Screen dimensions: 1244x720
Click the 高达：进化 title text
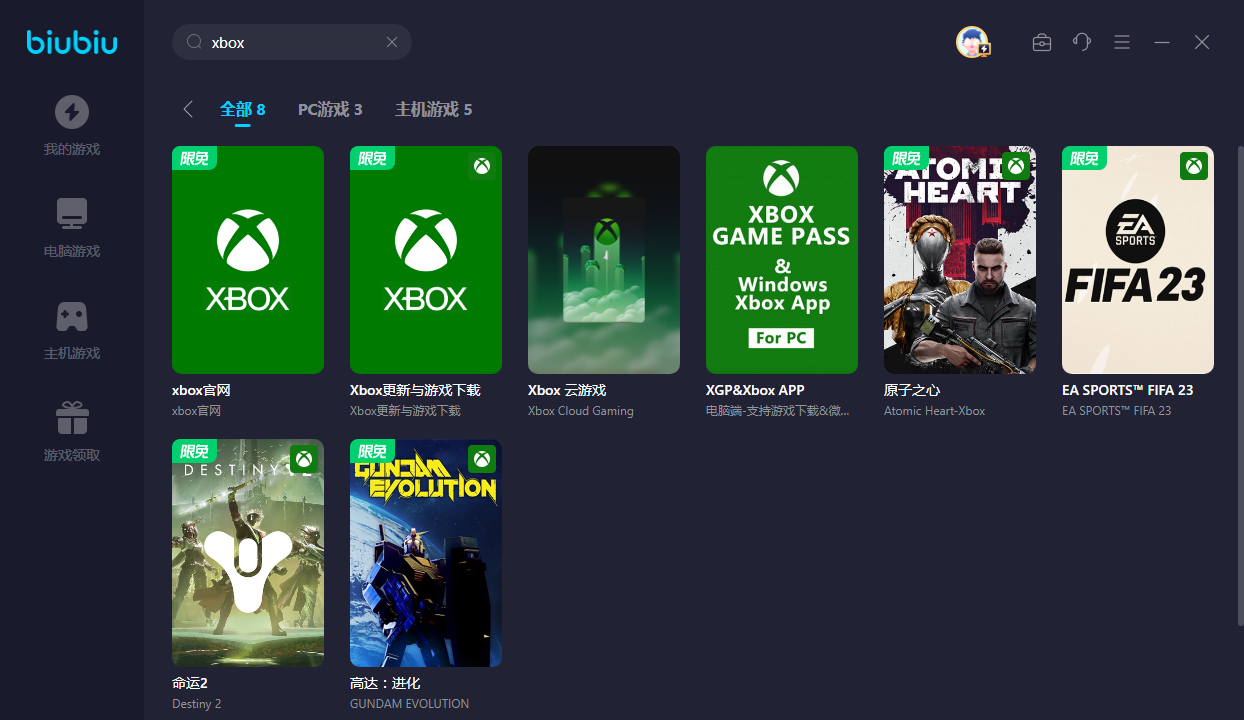385,683
